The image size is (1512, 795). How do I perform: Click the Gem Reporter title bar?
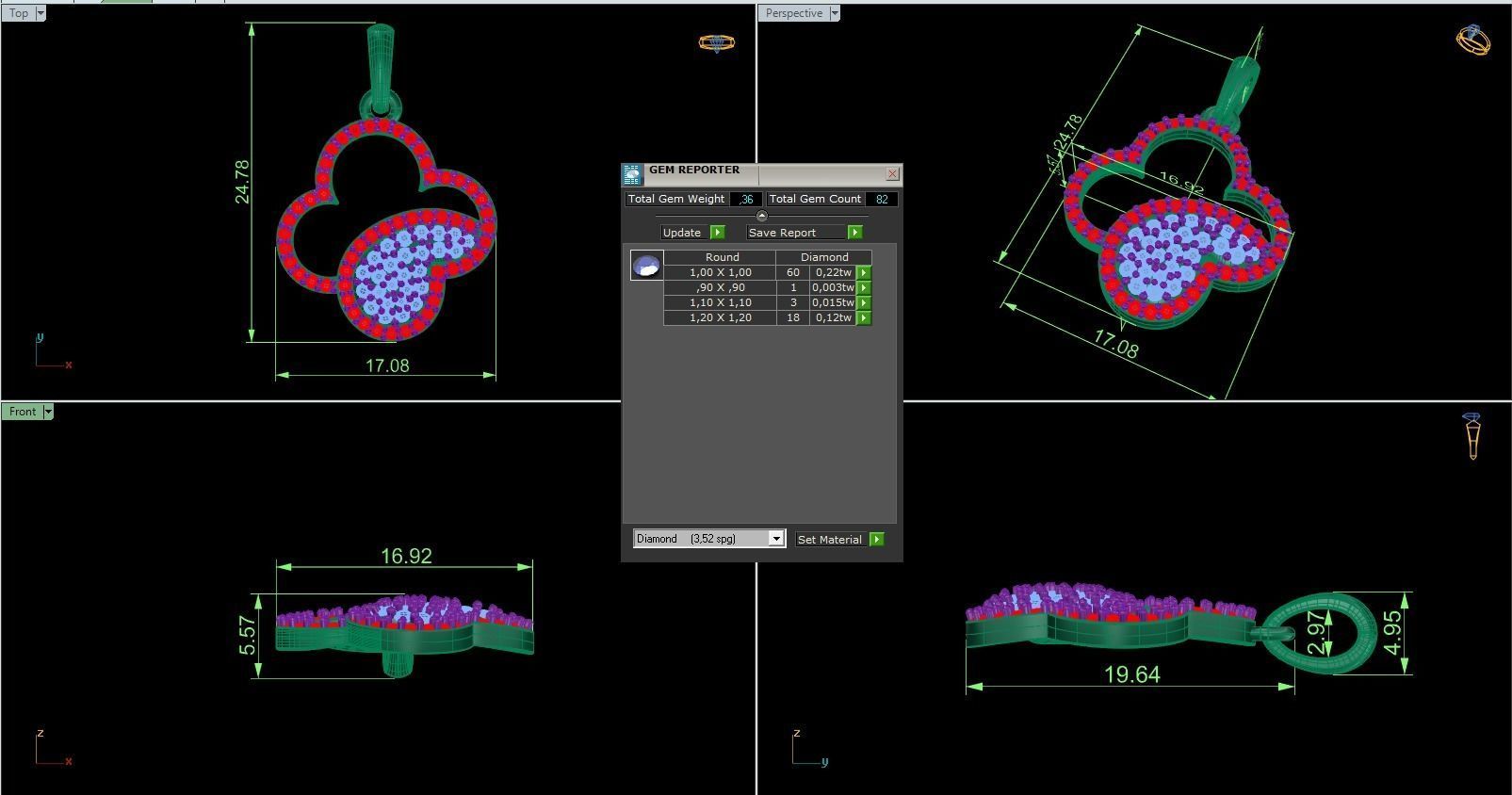click(763, 173)
